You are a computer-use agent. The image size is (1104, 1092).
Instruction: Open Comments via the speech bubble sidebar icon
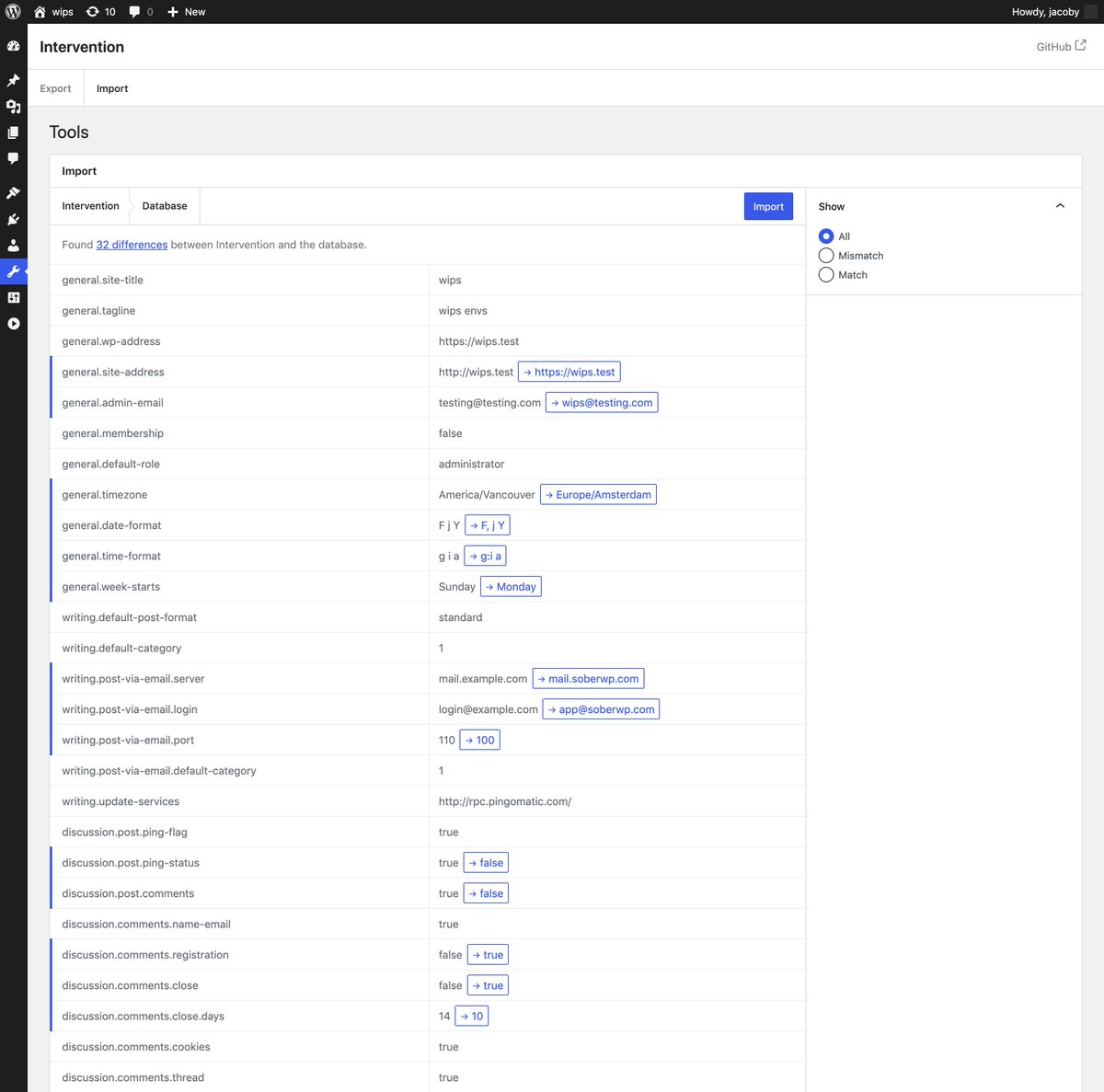click(x=13, y=158)
